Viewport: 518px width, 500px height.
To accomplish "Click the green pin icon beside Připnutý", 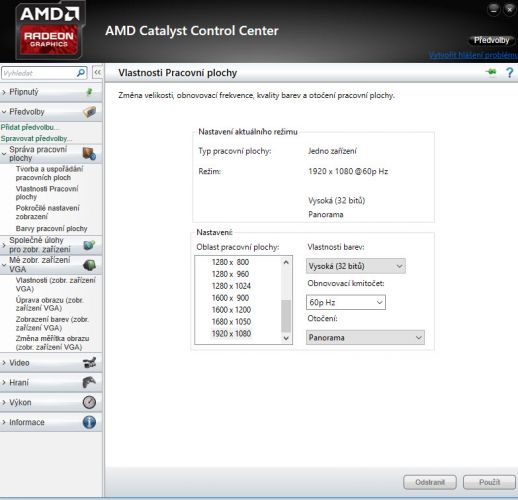I will pos(89,92).
